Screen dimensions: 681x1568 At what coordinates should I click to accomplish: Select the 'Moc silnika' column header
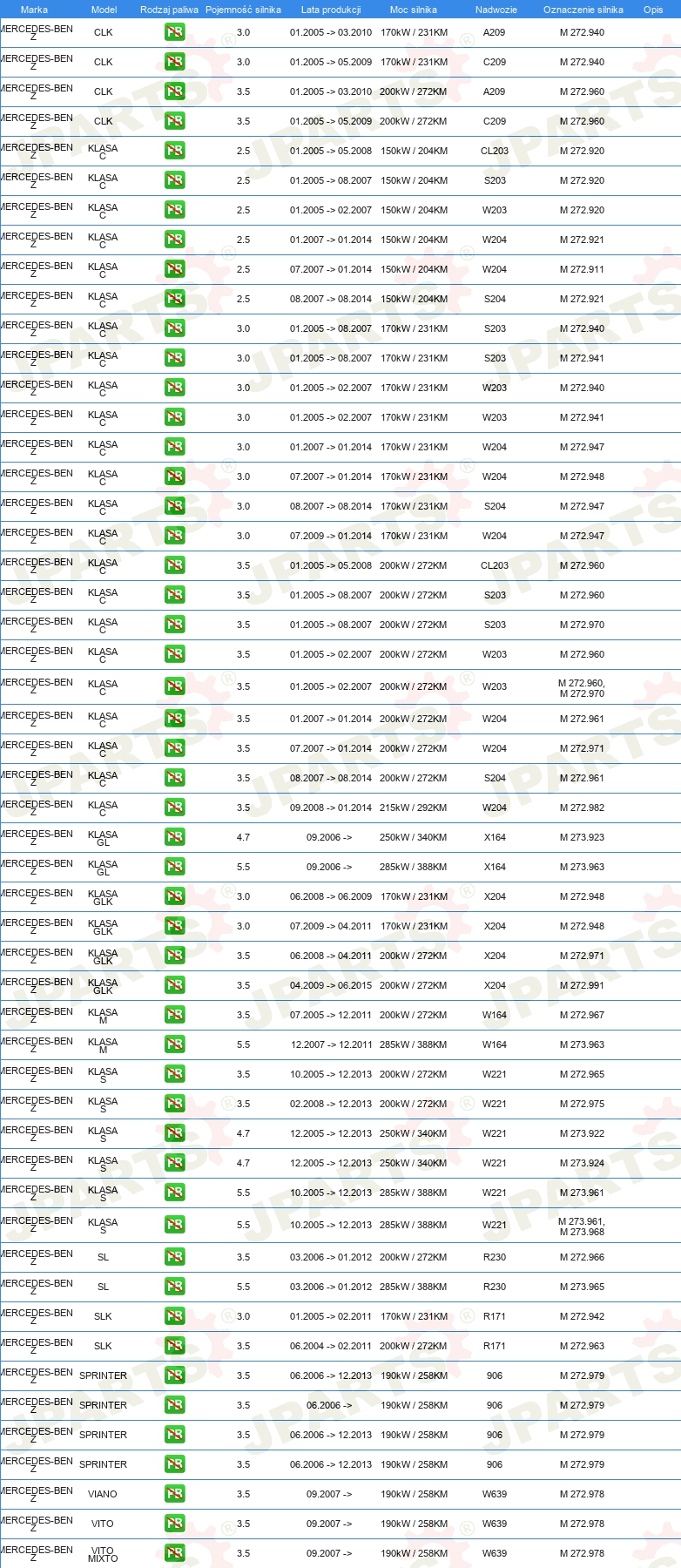pyautogui.click(x=414, y=10)
